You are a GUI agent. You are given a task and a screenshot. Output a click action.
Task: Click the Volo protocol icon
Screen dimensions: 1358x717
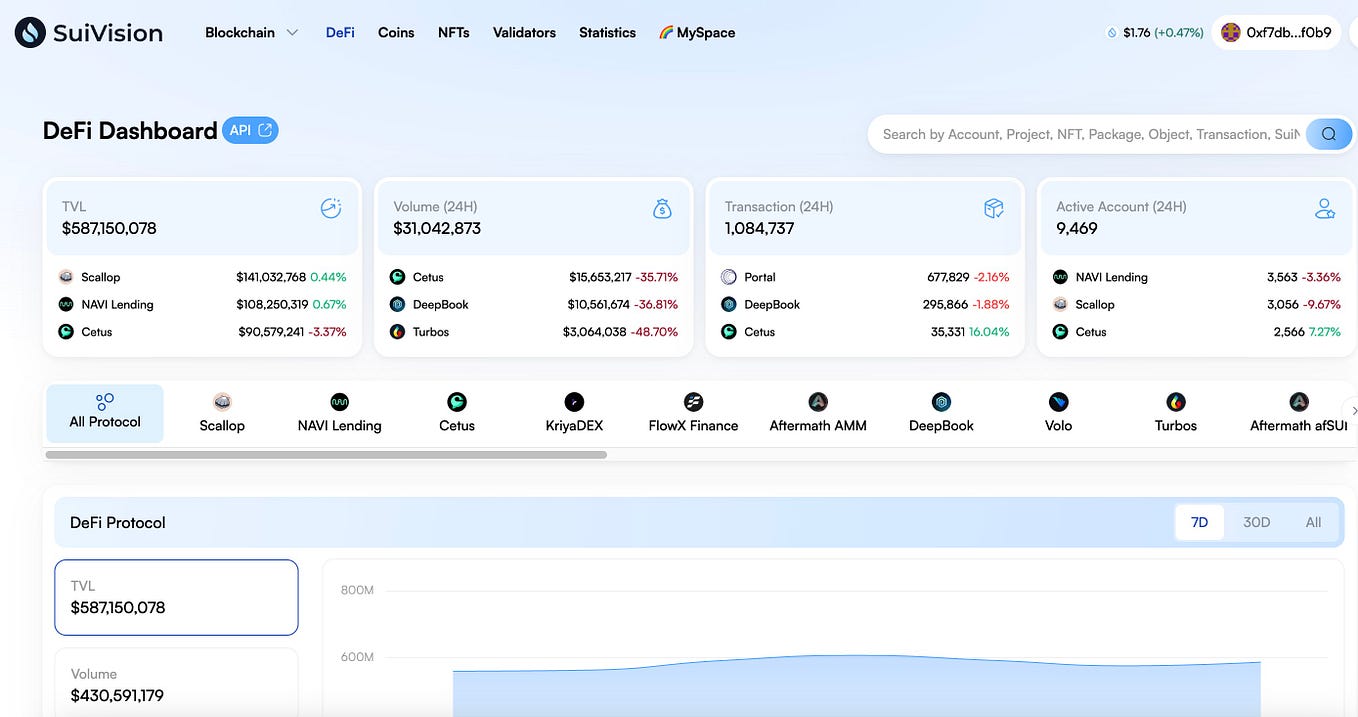pos(1058,401)
